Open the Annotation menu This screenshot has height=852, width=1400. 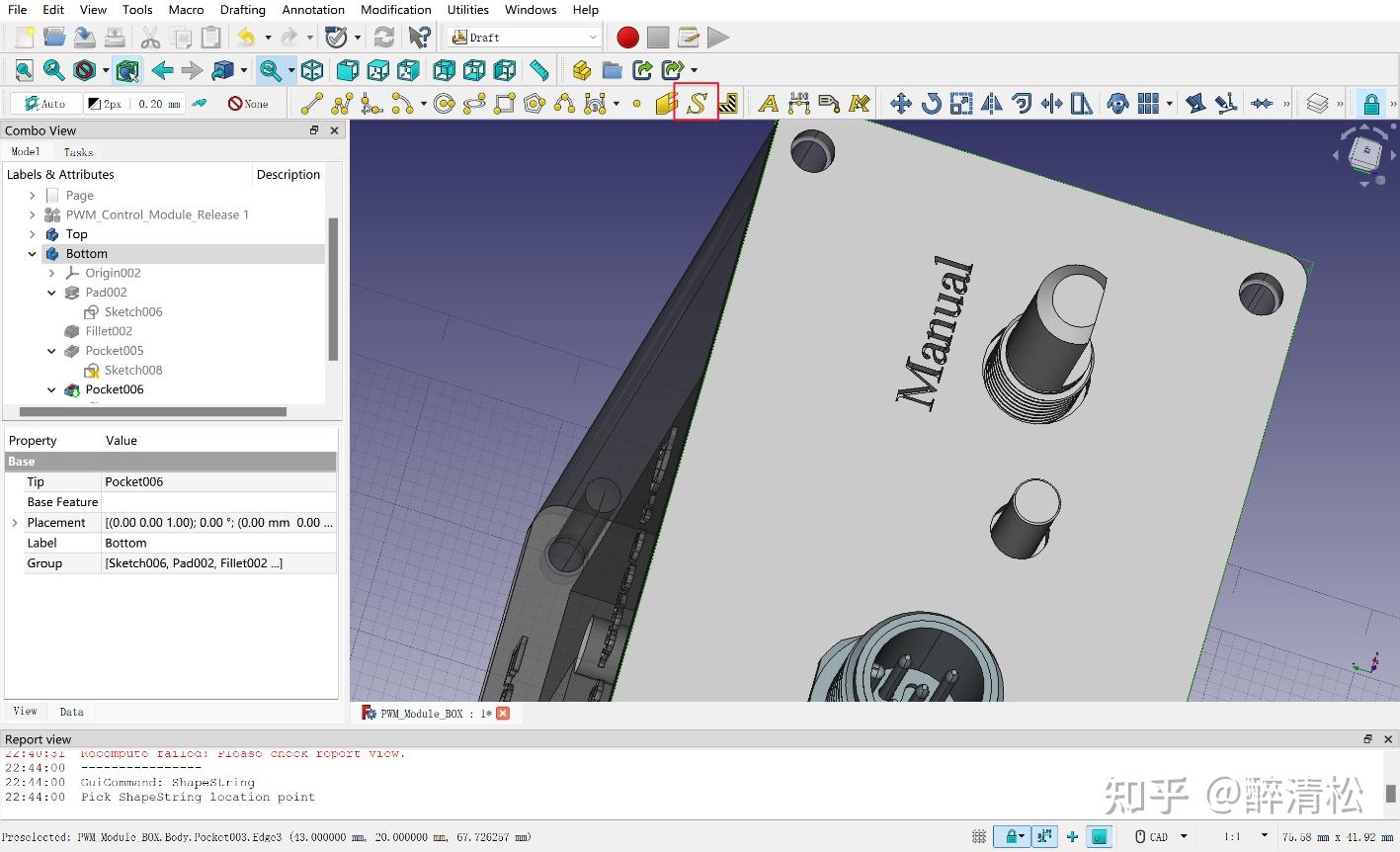point(313,10)
